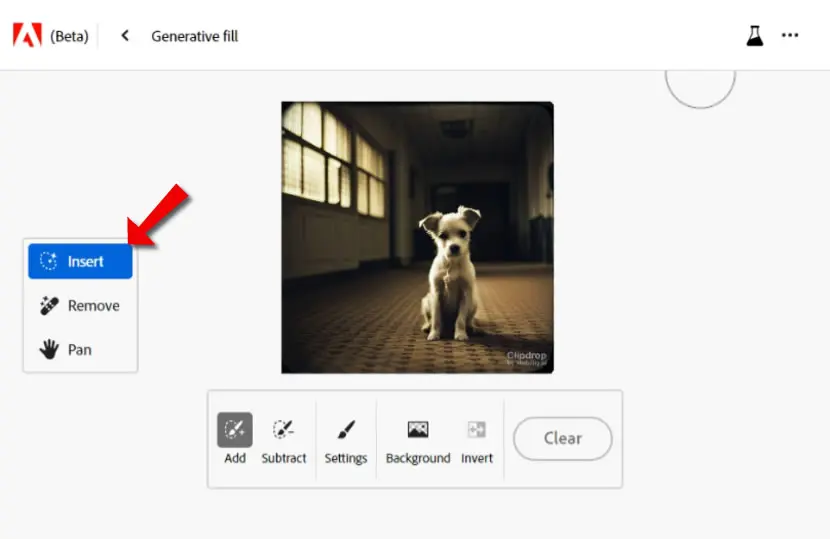Screen dimensions: 830x539
Task: Open the three-dot more options menu
Action: click(790, 35)
